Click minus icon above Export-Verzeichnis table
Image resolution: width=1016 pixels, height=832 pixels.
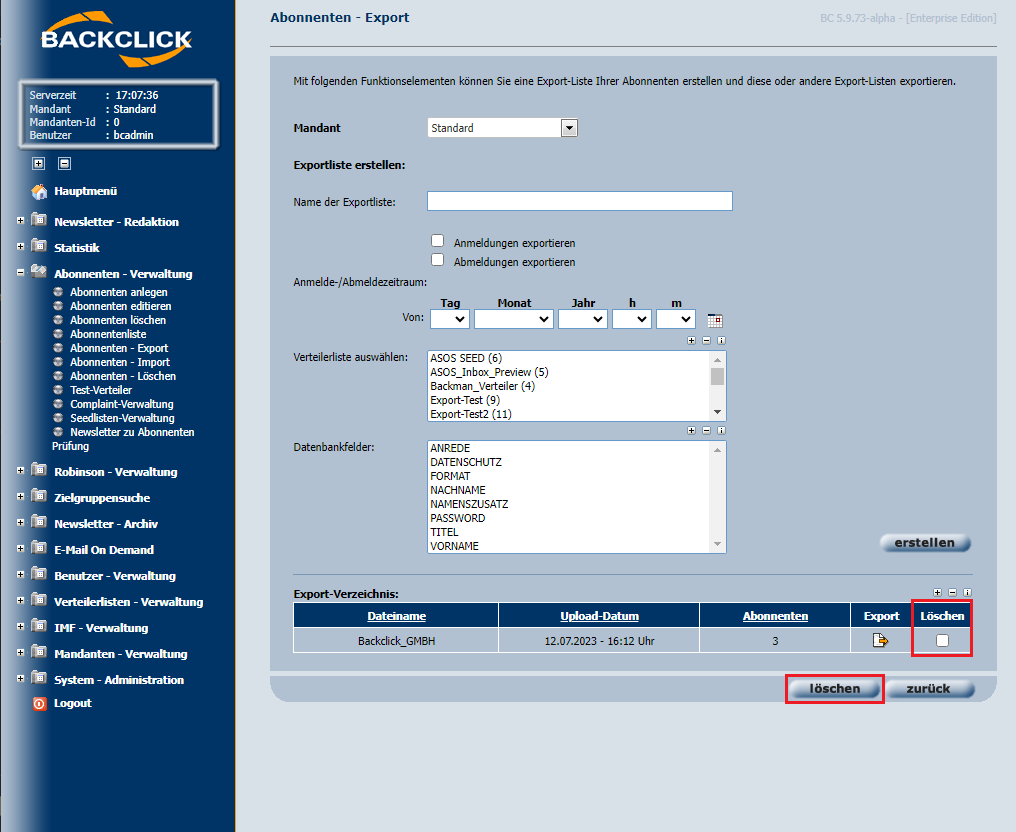952,592
